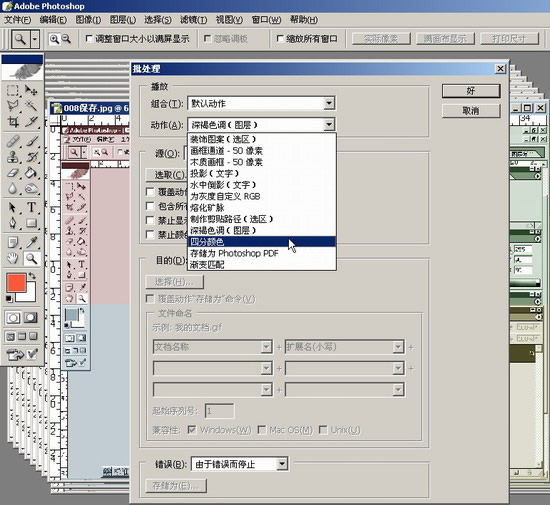Open the 错误(B) error handling dropdown
This screenshot has width=550, height=505.
(x=282, y=464)
